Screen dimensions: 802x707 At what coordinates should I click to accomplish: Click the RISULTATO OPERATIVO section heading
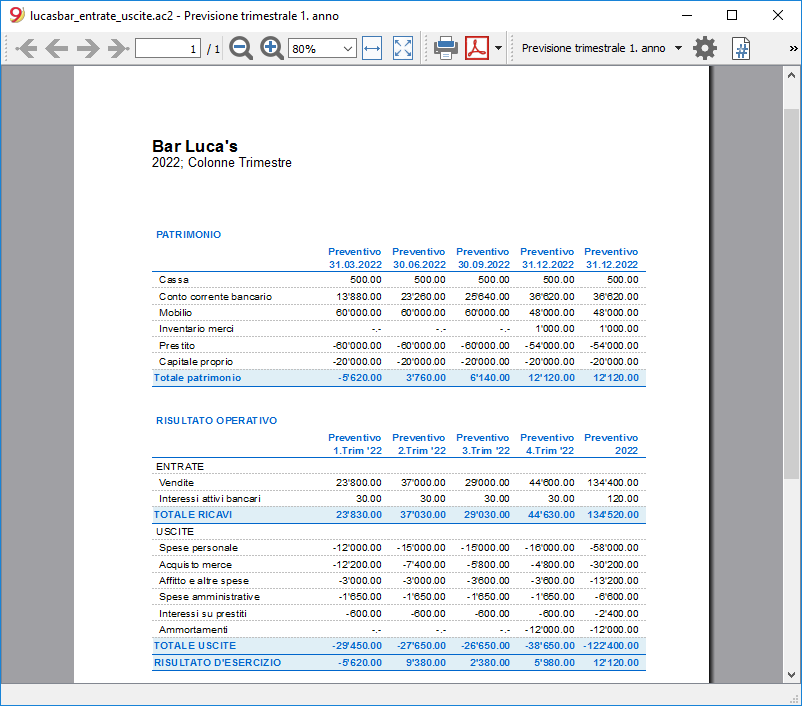pos(216,421)
